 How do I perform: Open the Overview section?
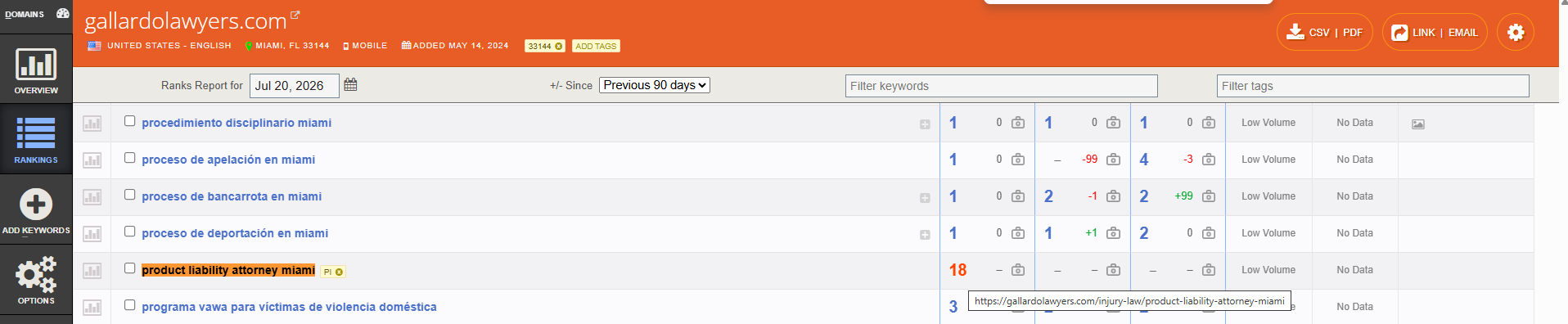36,70
